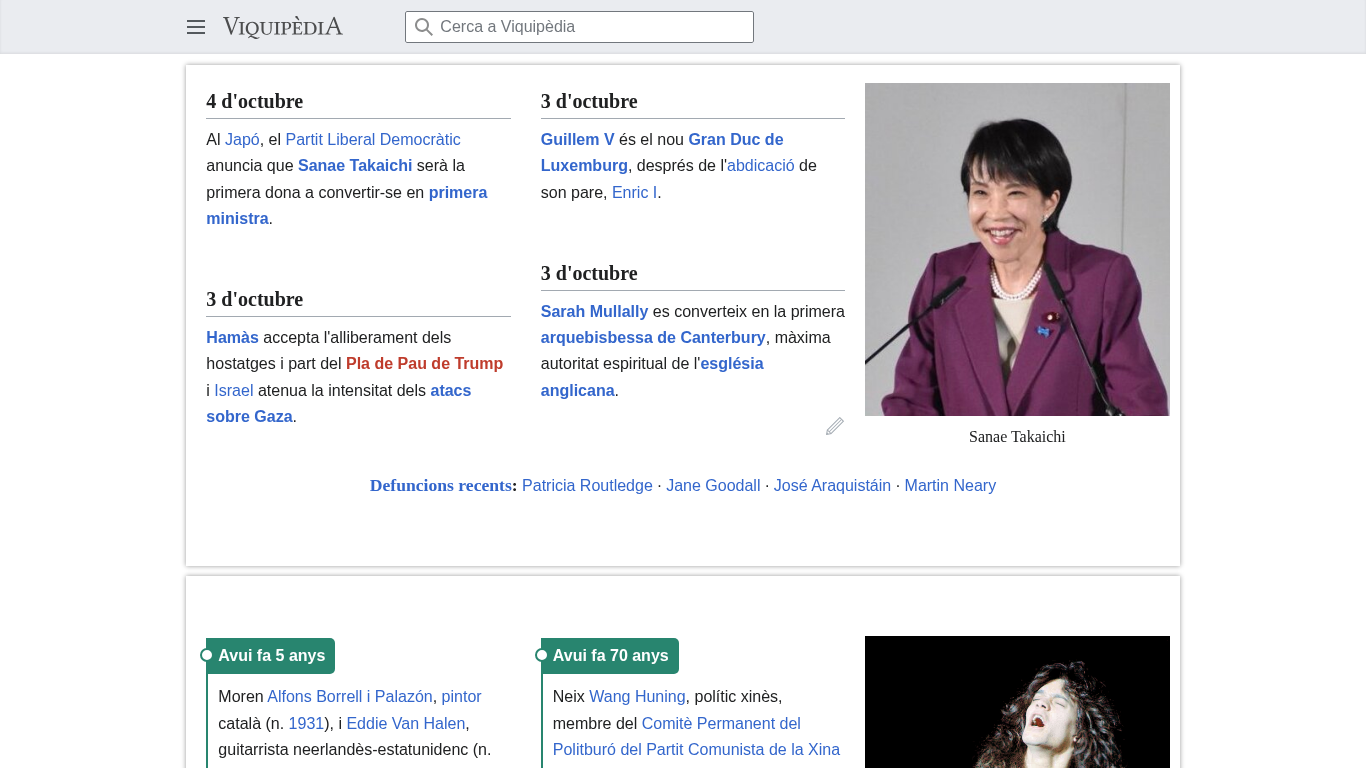Image resolution: width=1366 pixels, height=768 pixels.
Task: Click the Avui fa 70 anys label
Action: pyautogui.click(x=610, y=656)
